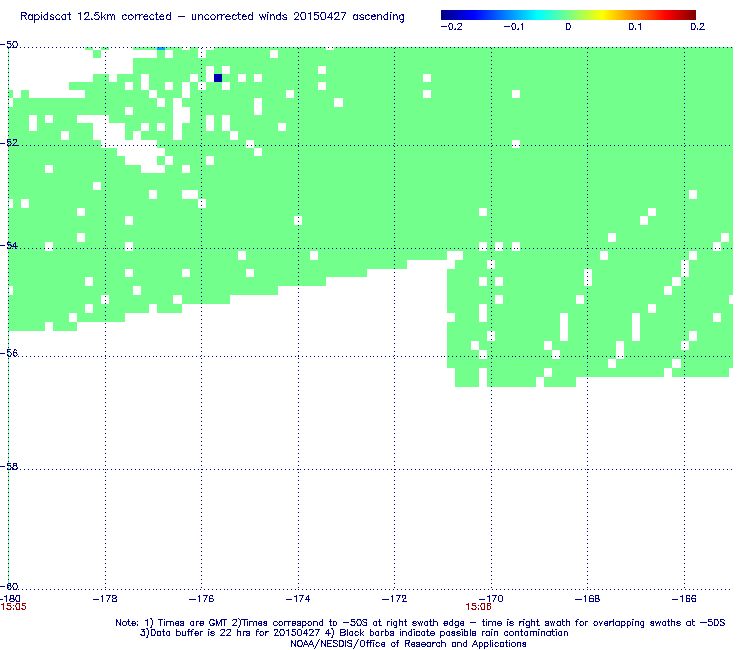Click the colorbar label '0.2'
The height and width of the screenshot is (650, 740).
[x=698, y=26]
